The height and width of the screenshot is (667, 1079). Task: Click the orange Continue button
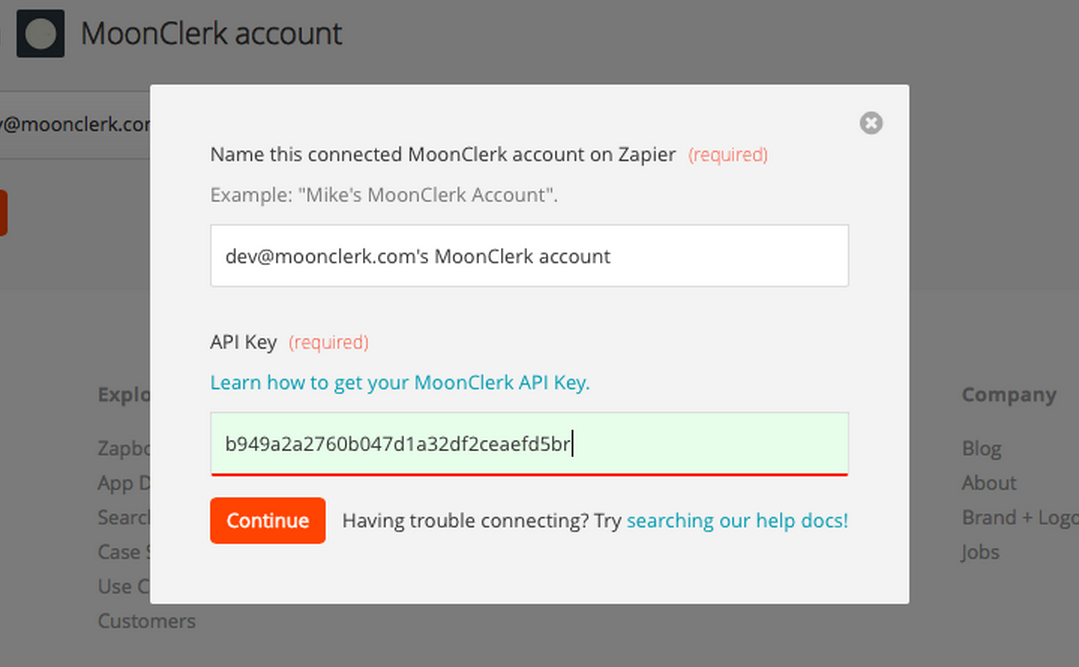(268, 520)
